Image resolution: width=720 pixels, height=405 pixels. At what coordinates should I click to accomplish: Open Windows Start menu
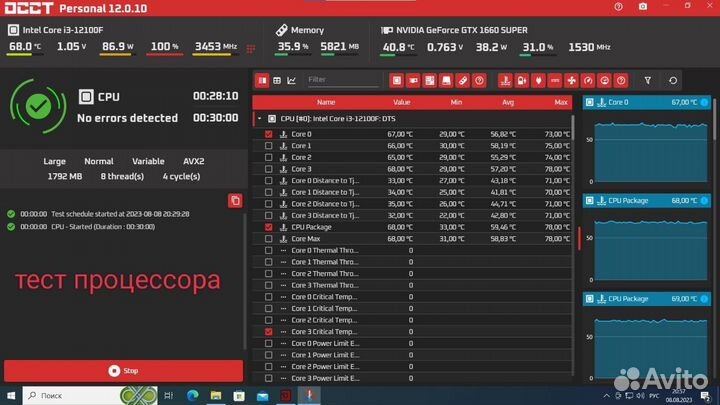pyautogui.click(x=11, y=395)
